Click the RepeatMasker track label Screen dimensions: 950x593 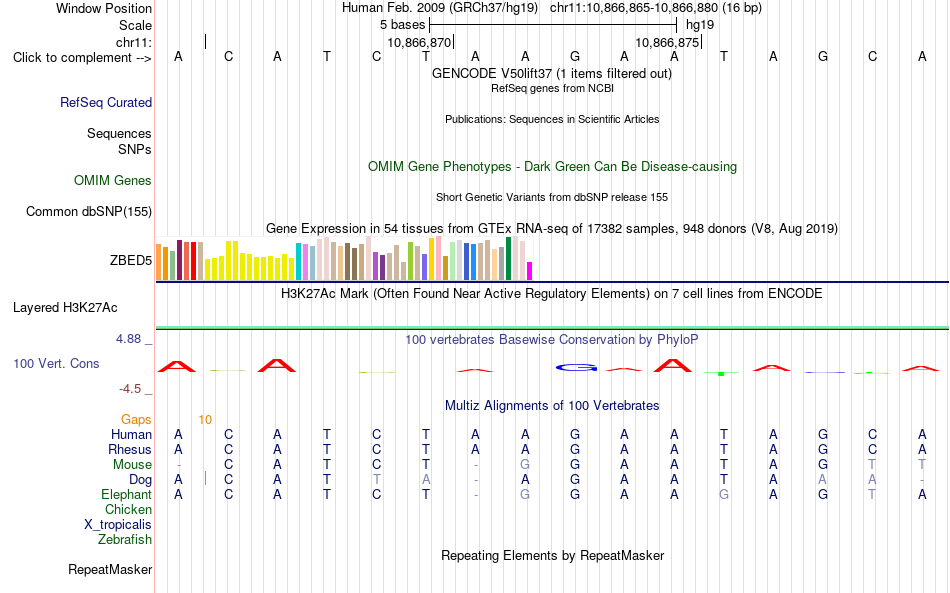[x=110, y=569]
